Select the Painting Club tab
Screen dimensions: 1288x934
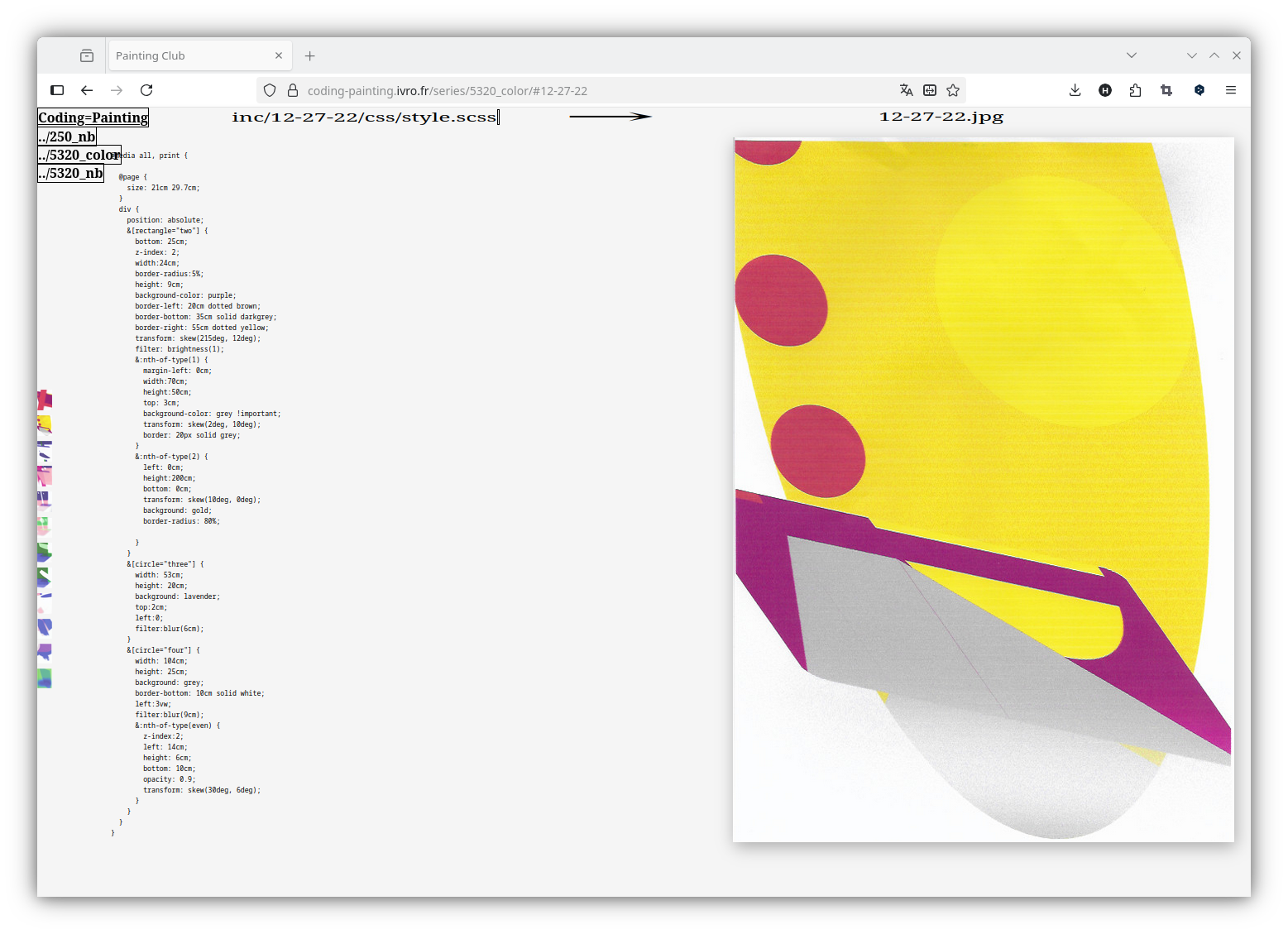click(x=190, y=55)
